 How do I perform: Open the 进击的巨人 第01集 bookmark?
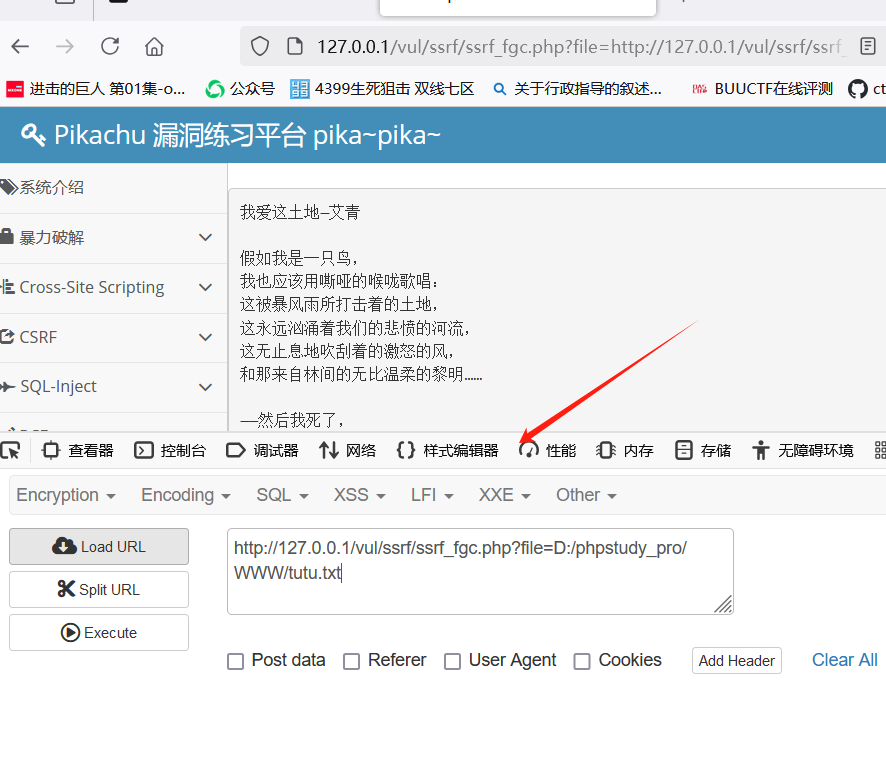tap(95, 89)
